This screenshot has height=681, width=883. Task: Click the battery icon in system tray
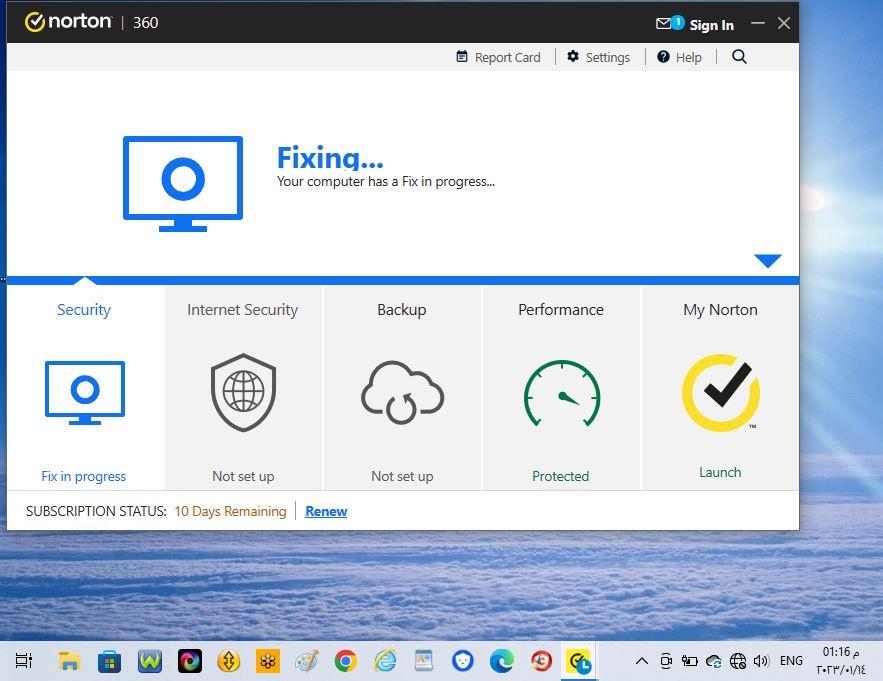[689, 661]
